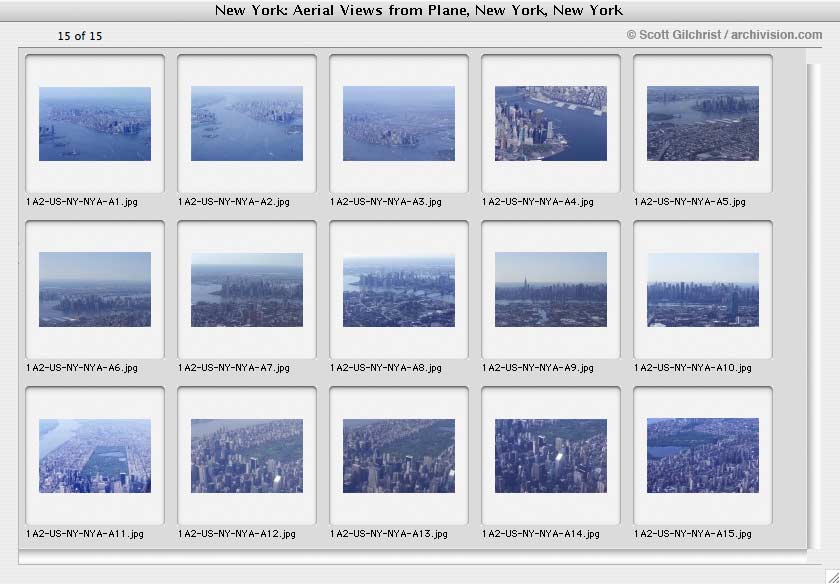Click filename label 1A2-US-NY-NYA-A15.jpg
This screenshot has width=840, height=584.
pos(693,534)
